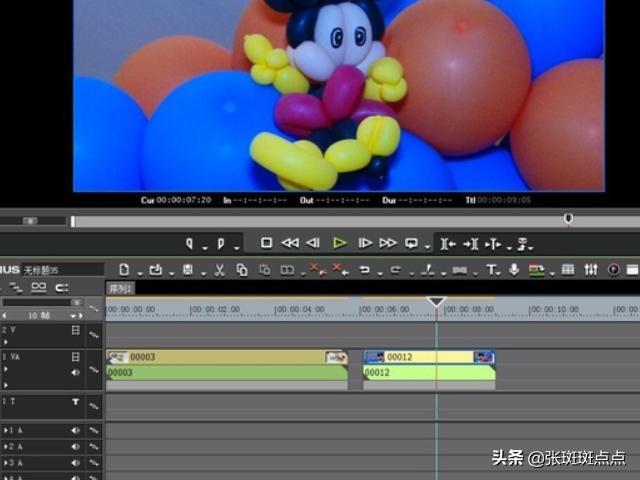Mute audio track 2 A
Image resolution: width=640 pixels, height=480 pixels.
[76, 447]
